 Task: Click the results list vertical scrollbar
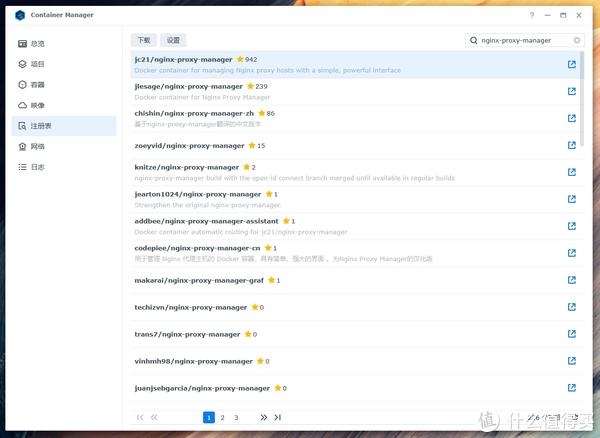(x=582, y=99)
